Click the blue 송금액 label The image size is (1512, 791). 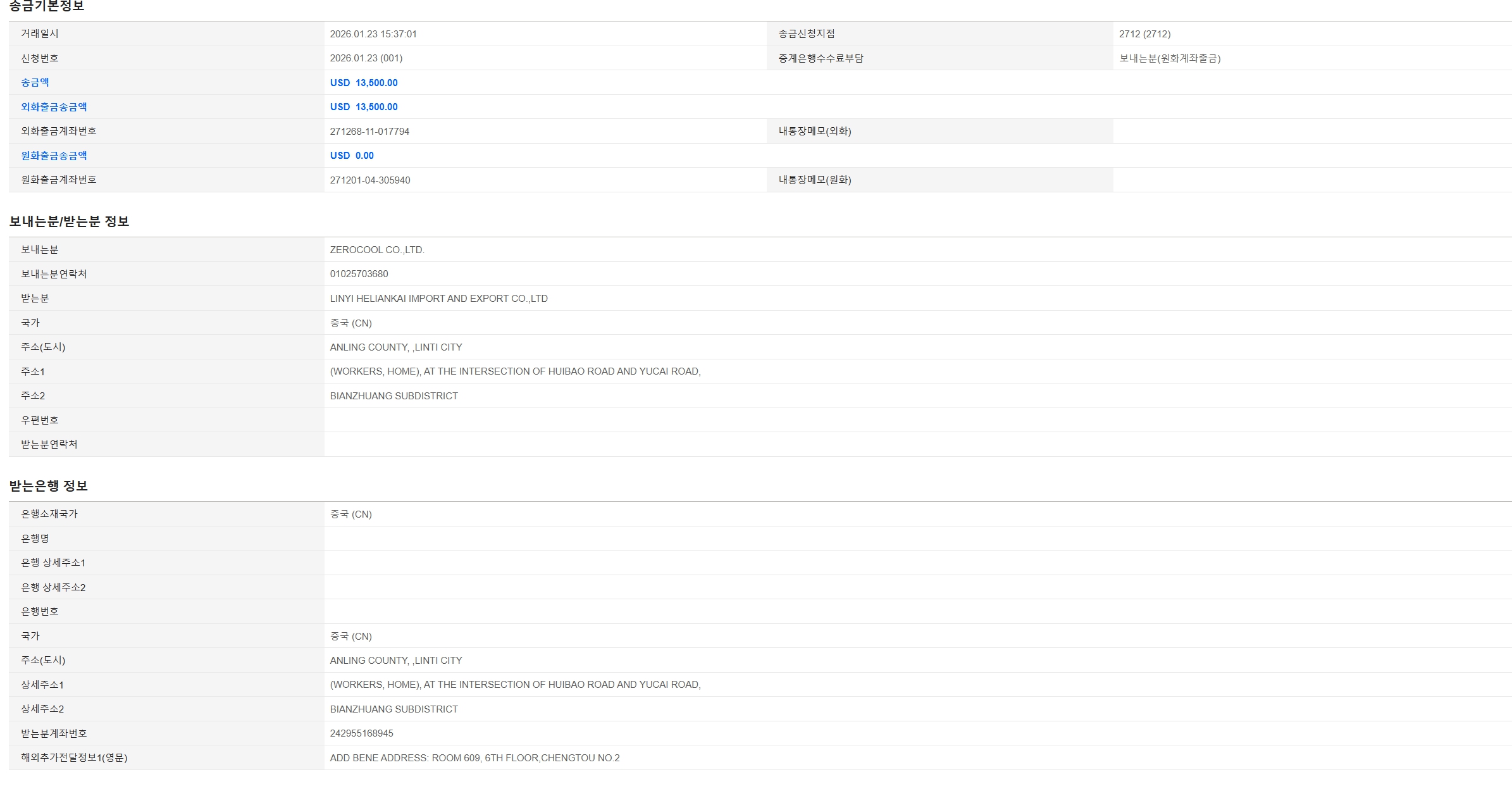35,82
